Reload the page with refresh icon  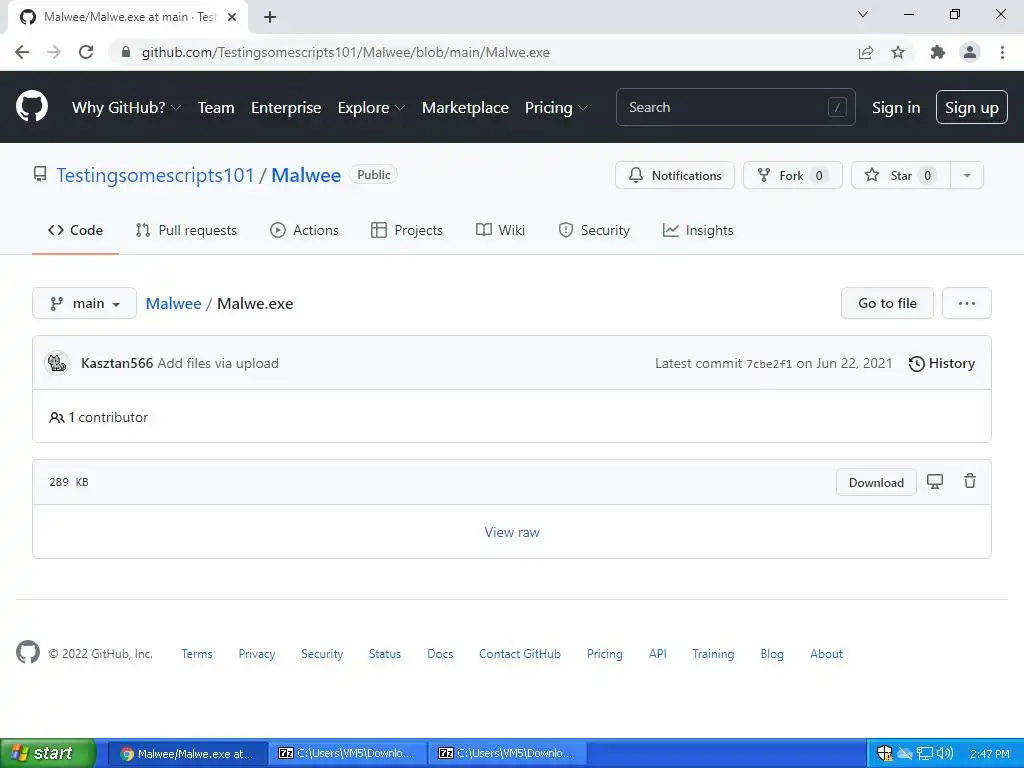coord(86,52)
